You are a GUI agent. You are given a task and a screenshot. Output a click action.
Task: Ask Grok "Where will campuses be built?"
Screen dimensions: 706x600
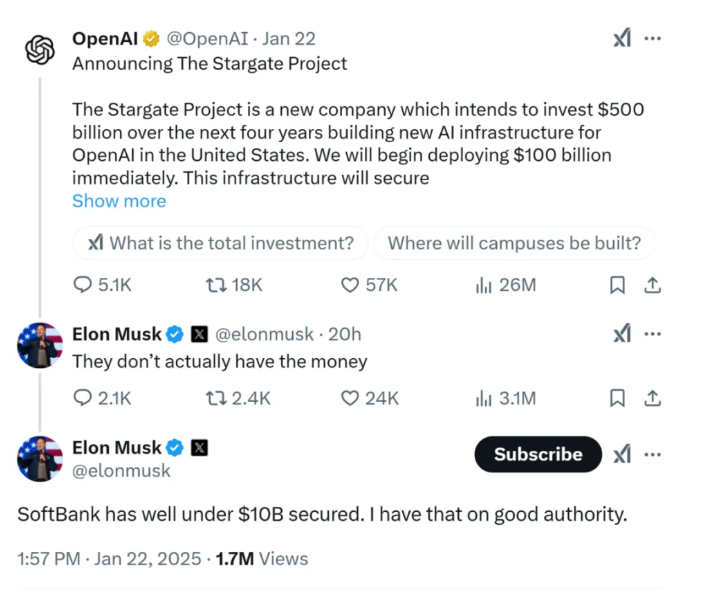(513, 243)
